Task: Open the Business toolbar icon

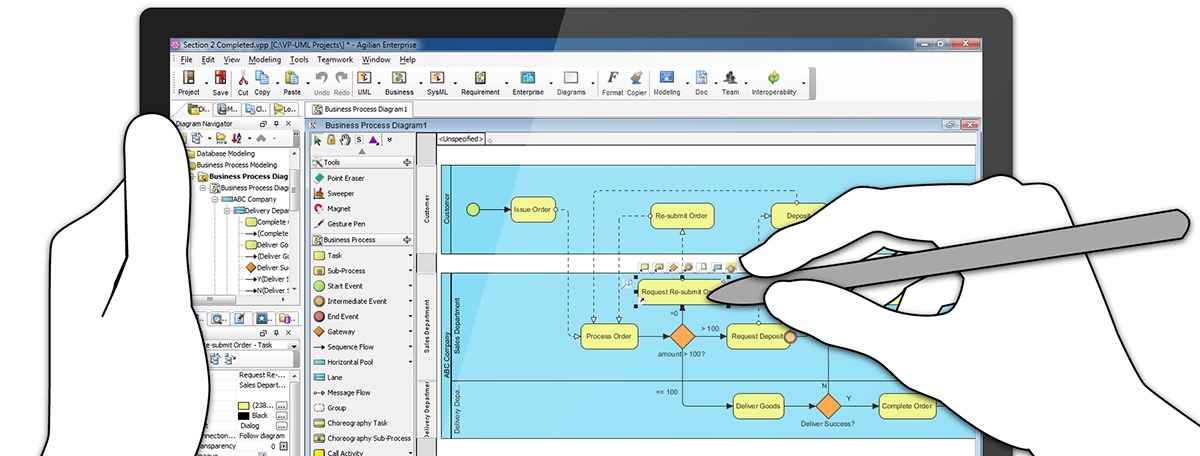Action: click(x=398, y=82)
